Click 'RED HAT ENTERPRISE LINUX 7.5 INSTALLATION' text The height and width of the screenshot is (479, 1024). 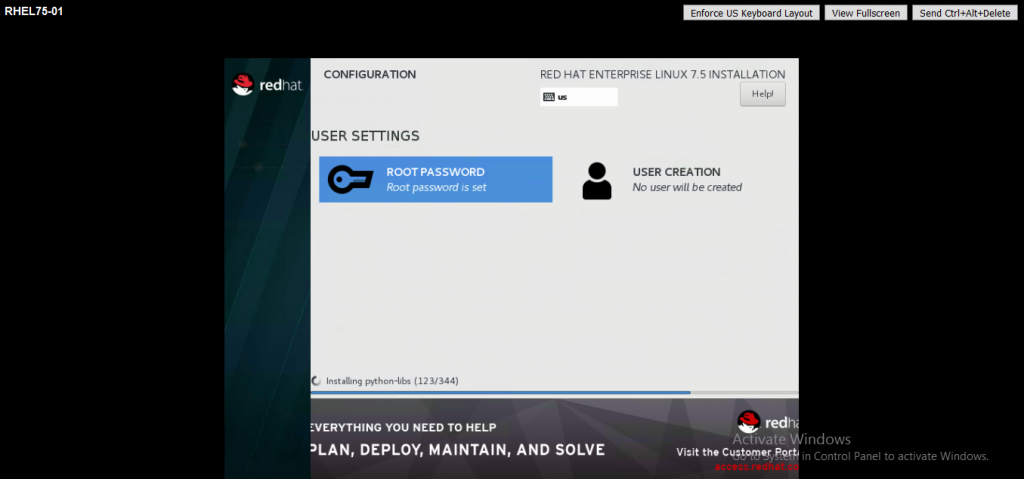coord(663,74)
